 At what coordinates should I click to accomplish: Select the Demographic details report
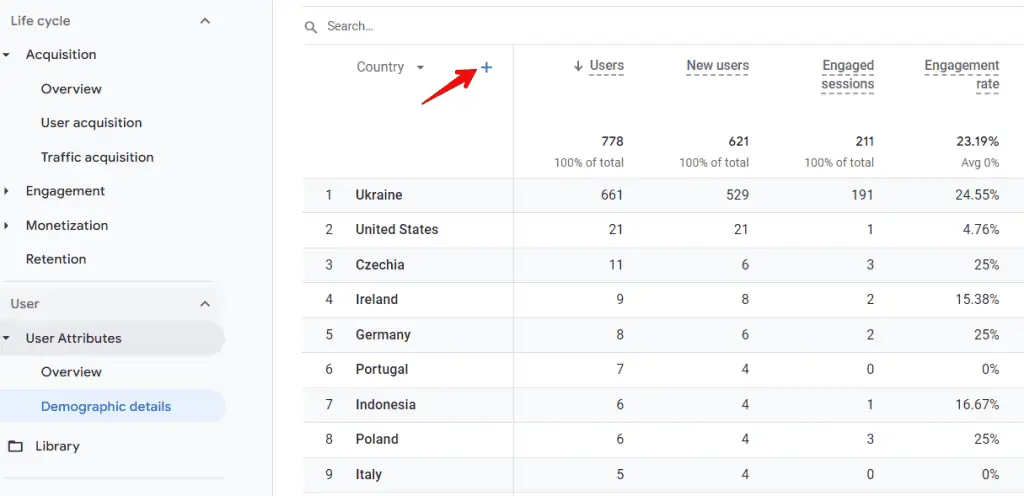click(106, 407)
